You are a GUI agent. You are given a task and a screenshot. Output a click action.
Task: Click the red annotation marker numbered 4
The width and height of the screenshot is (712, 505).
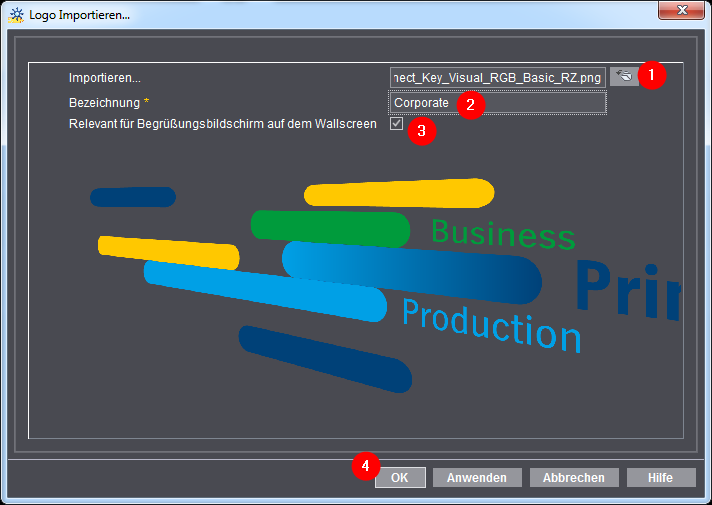click(365, 467)
